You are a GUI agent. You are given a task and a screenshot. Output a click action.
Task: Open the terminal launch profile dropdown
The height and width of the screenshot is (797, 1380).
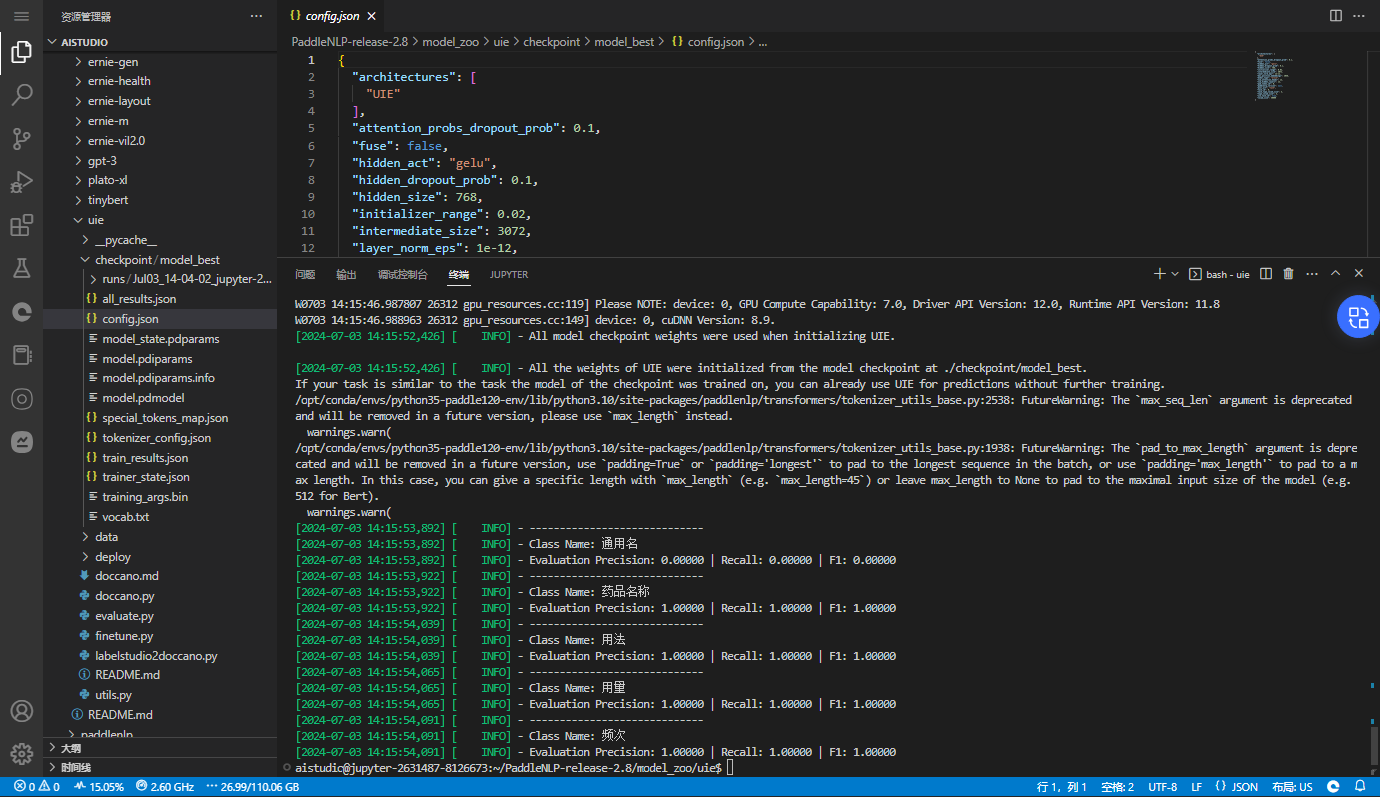1175,273
